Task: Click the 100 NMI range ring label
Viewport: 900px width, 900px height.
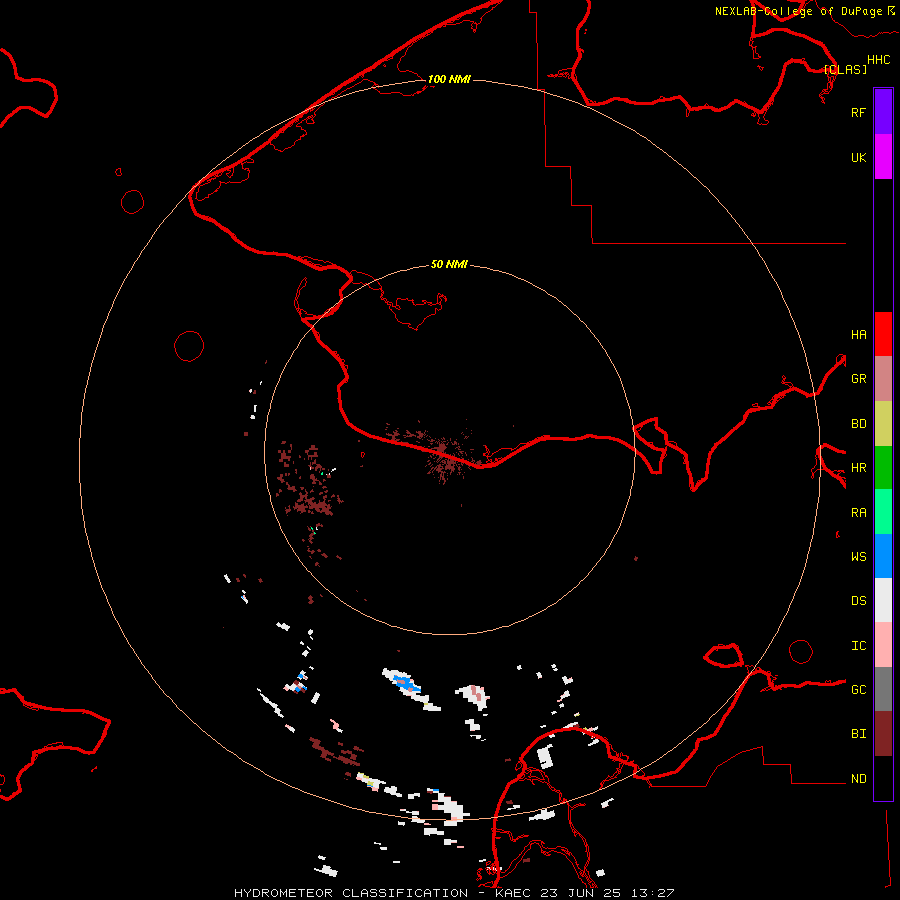Action: click(x=449, y=79)
